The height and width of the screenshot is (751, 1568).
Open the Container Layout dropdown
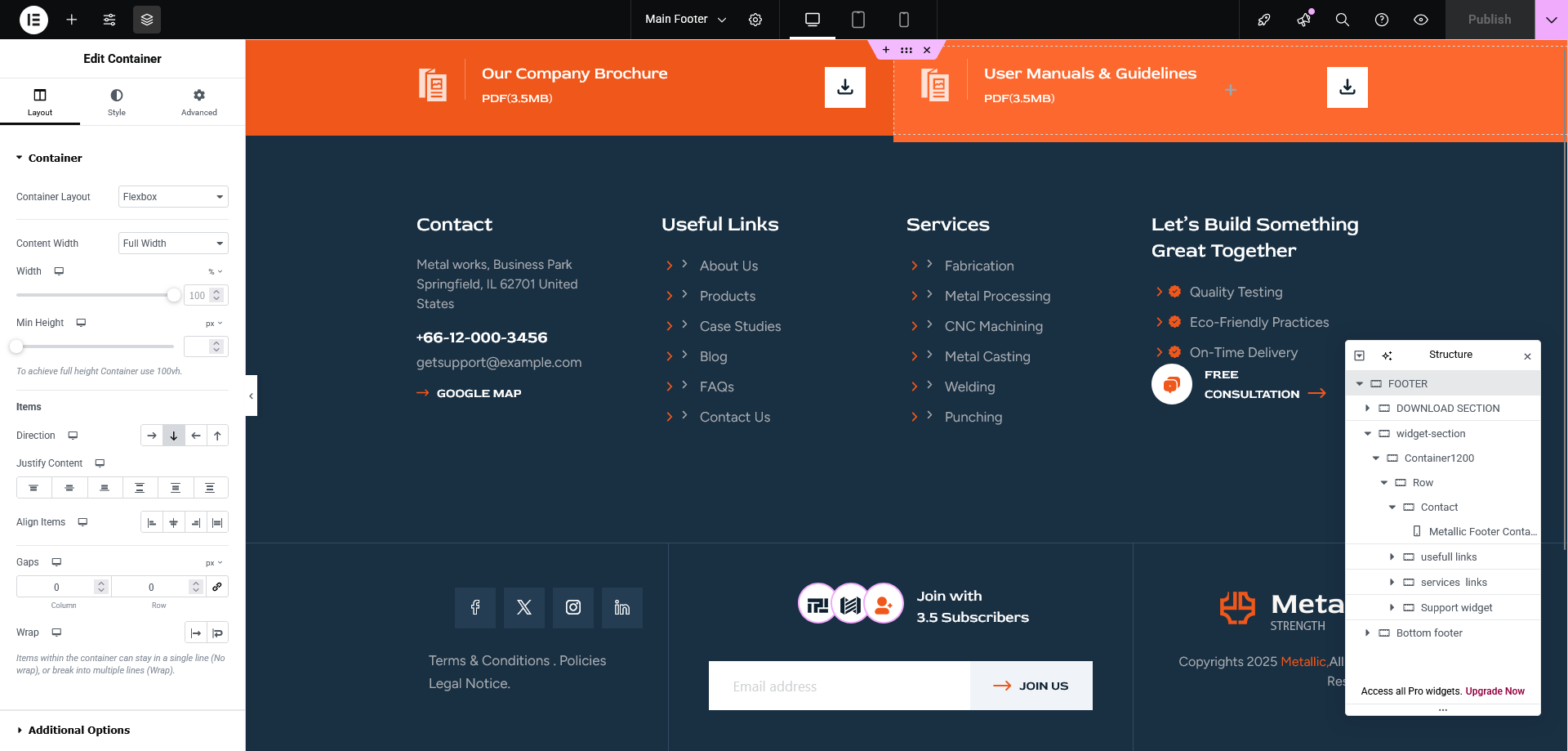click(173, 197)
